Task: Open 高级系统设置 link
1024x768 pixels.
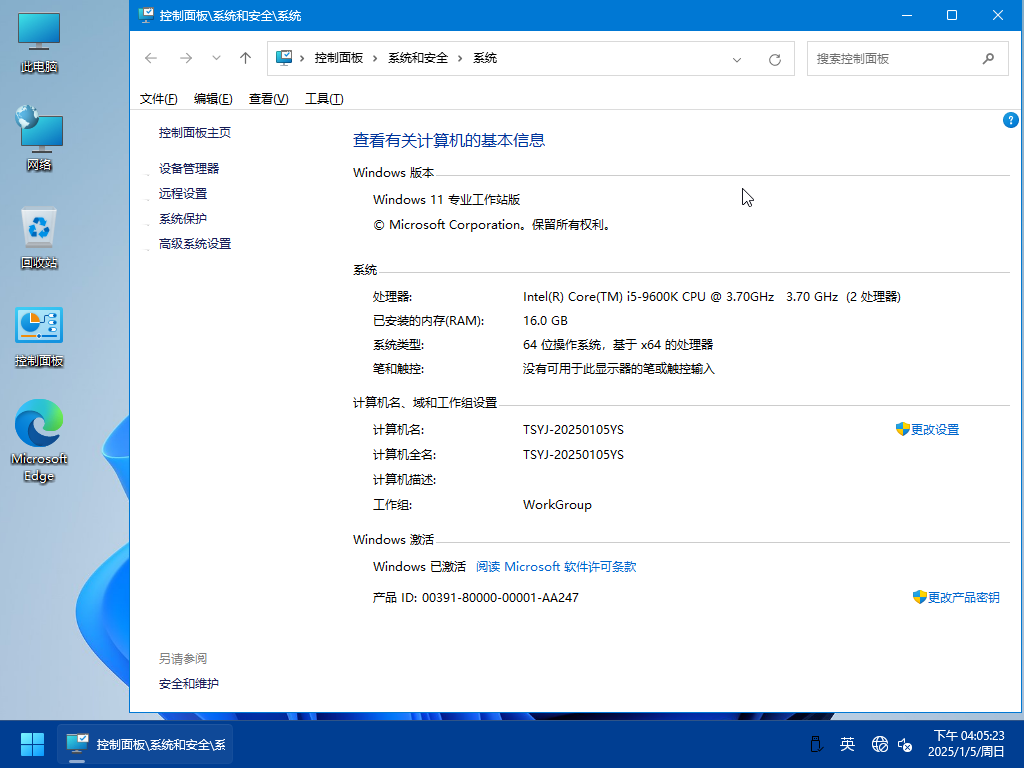Action: tap(195, 244)
